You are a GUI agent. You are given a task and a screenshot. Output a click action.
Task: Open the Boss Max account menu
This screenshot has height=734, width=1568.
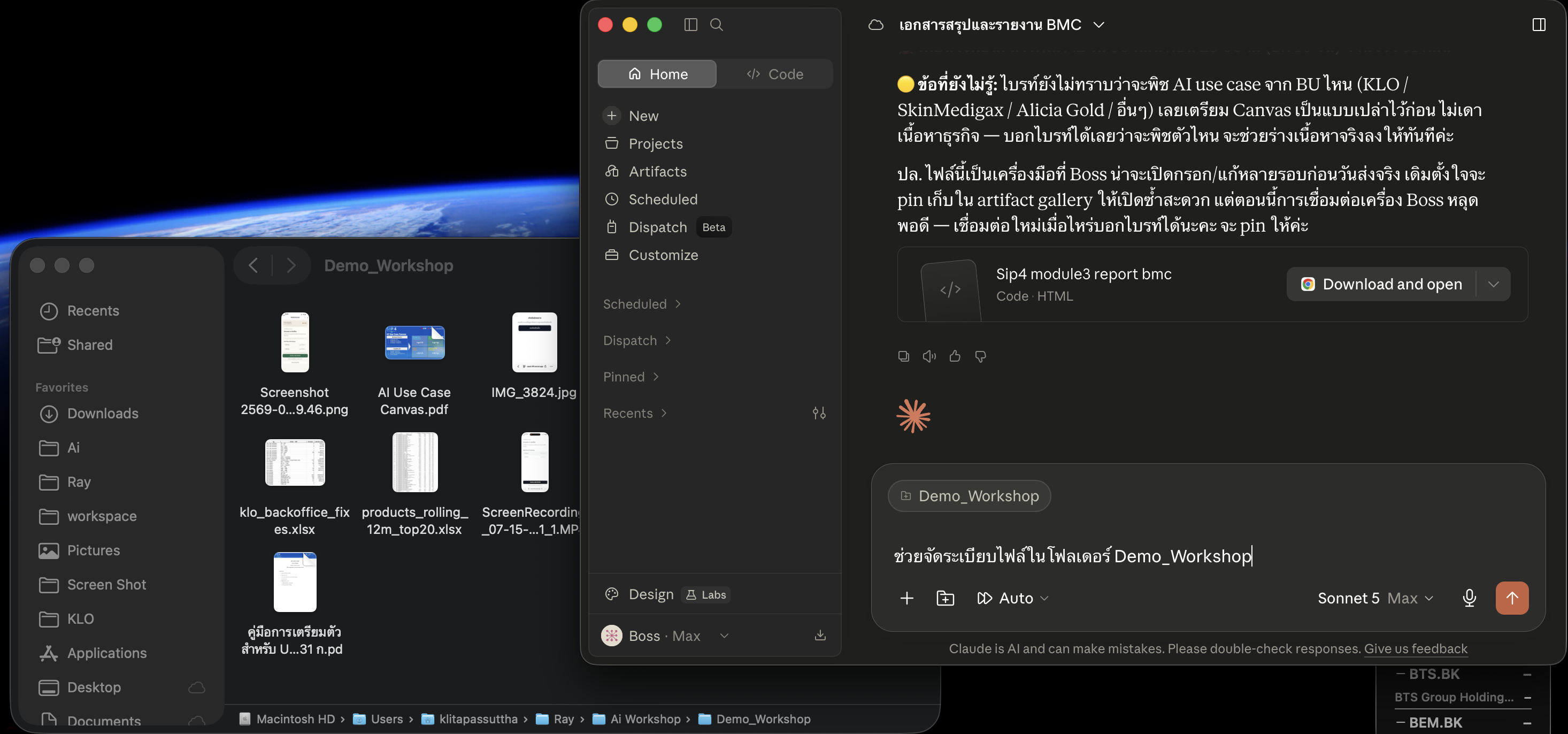665,636
